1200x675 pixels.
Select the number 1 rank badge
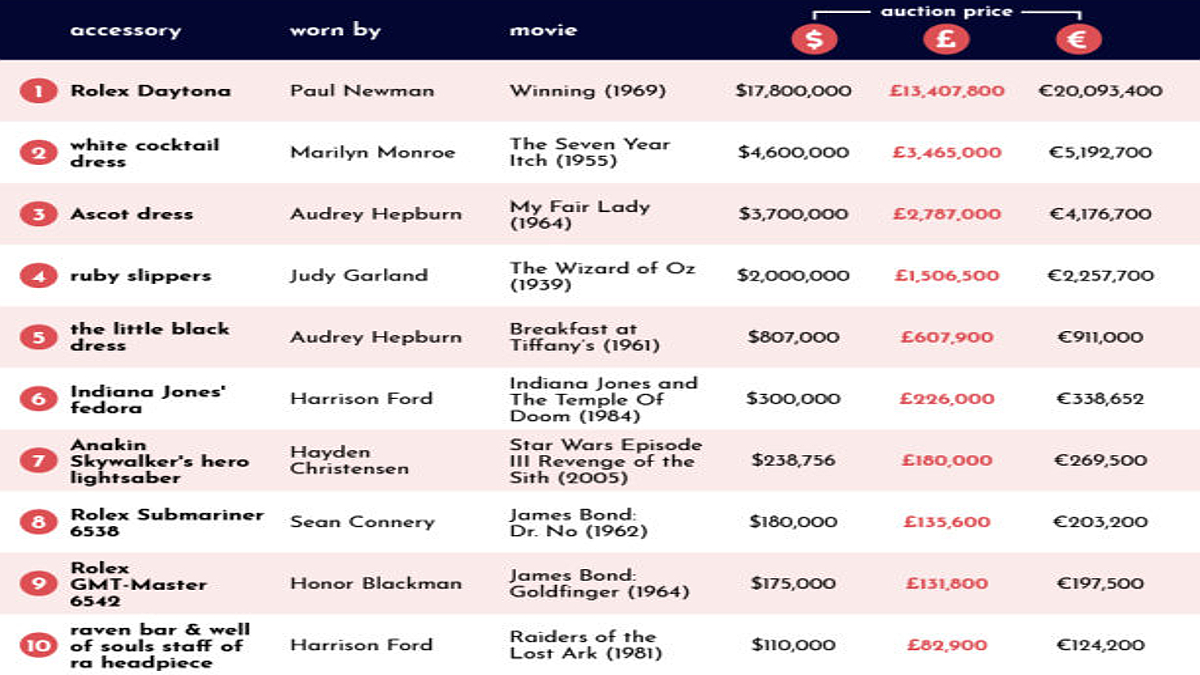[38, 91]
